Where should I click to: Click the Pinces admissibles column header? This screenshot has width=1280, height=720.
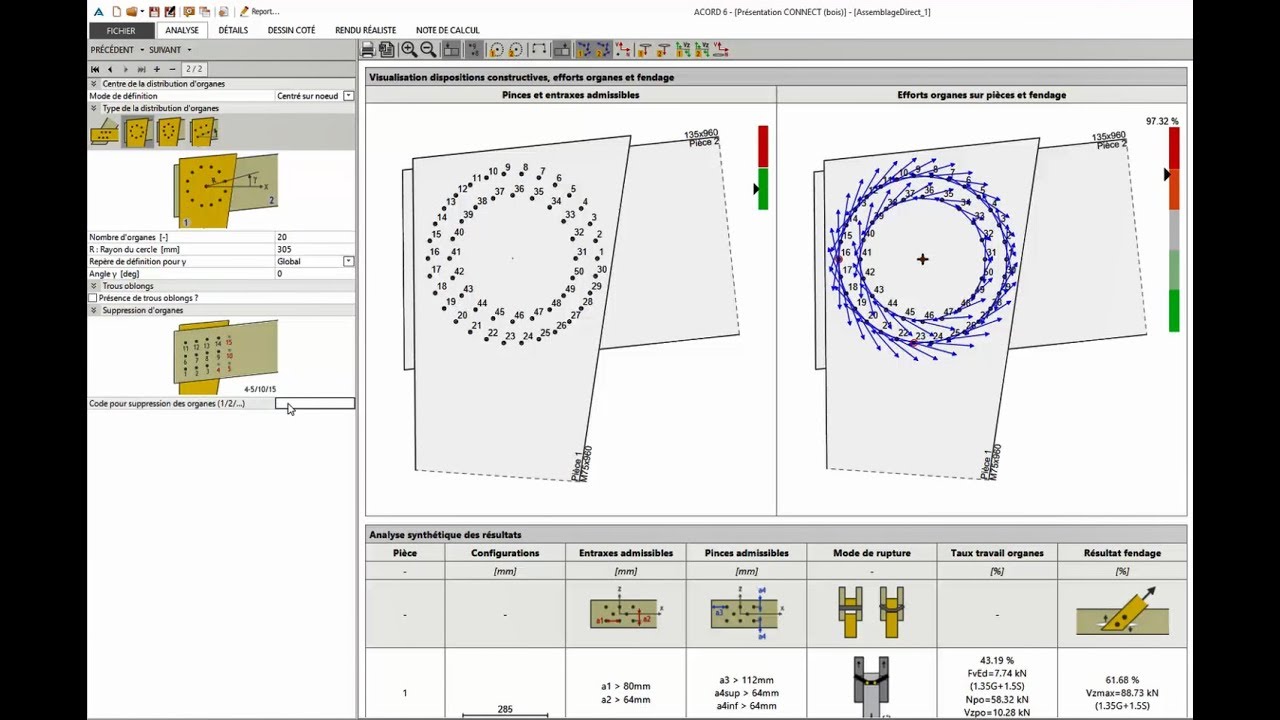[x=746, y=553]
